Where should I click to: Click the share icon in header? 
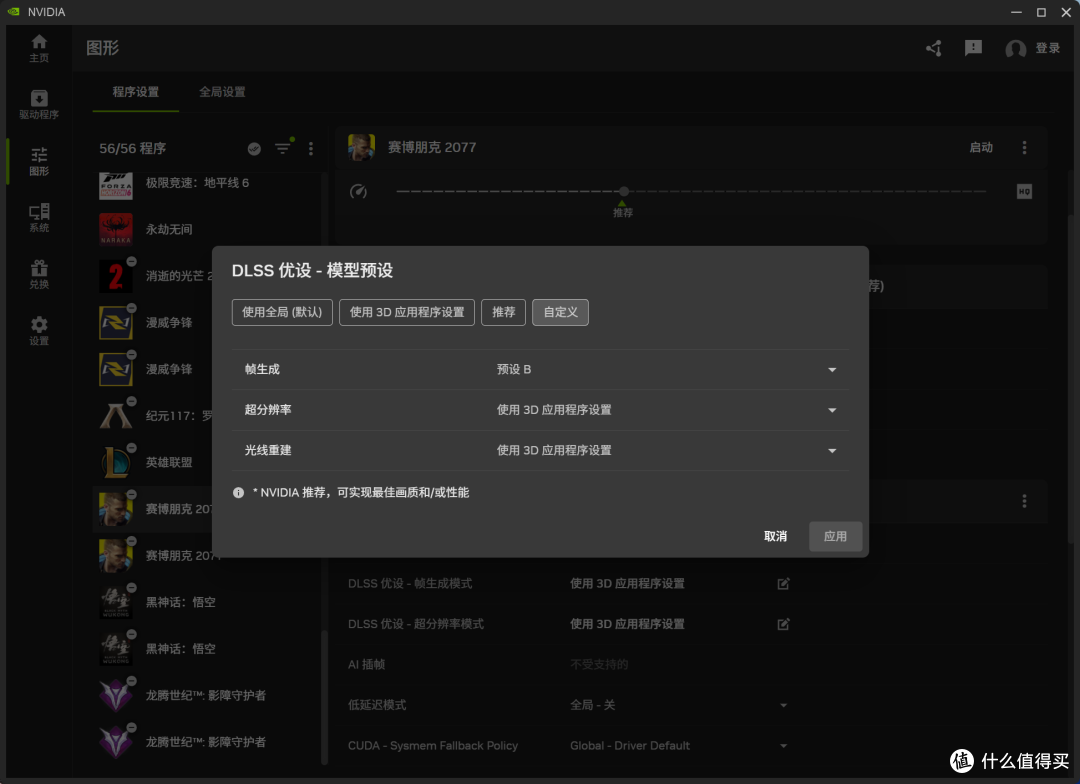point(934,48)
